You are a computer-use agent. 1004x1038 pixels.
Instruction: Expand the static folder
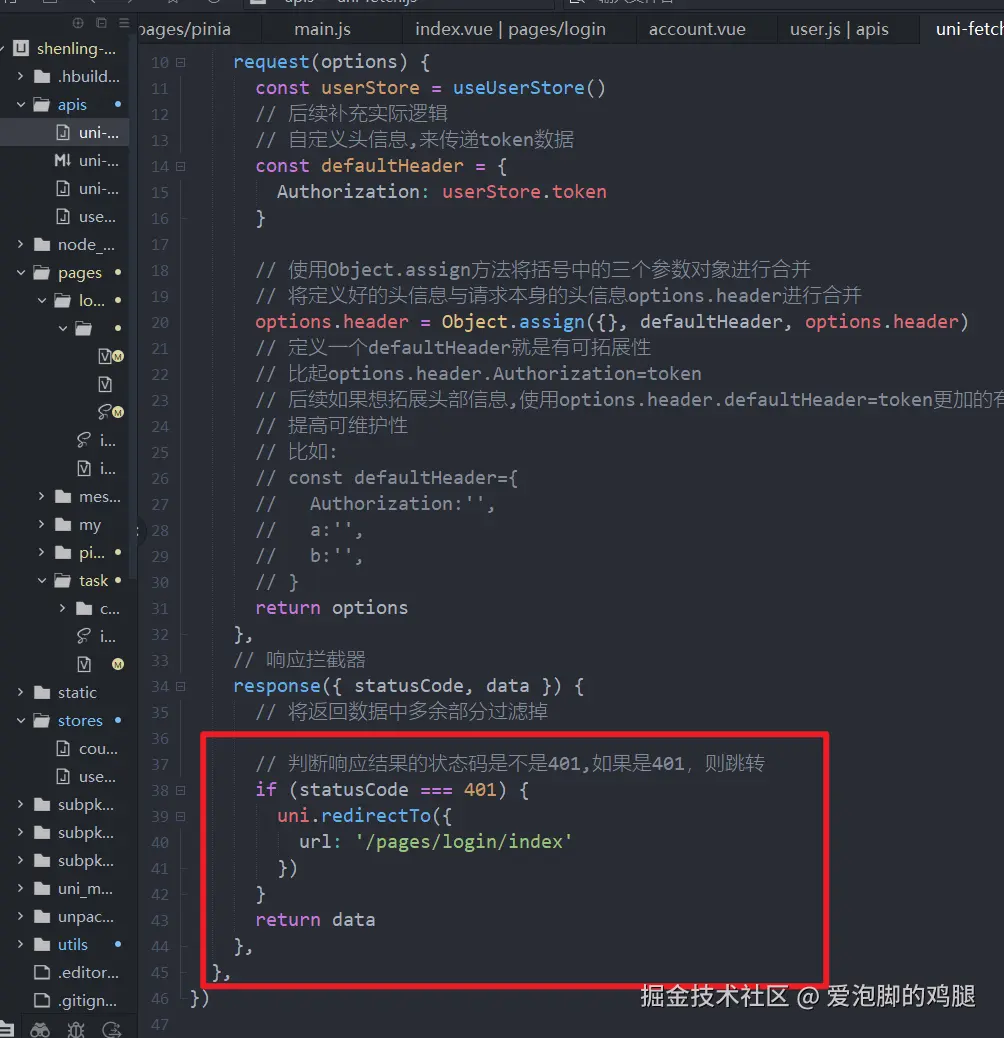21,692
